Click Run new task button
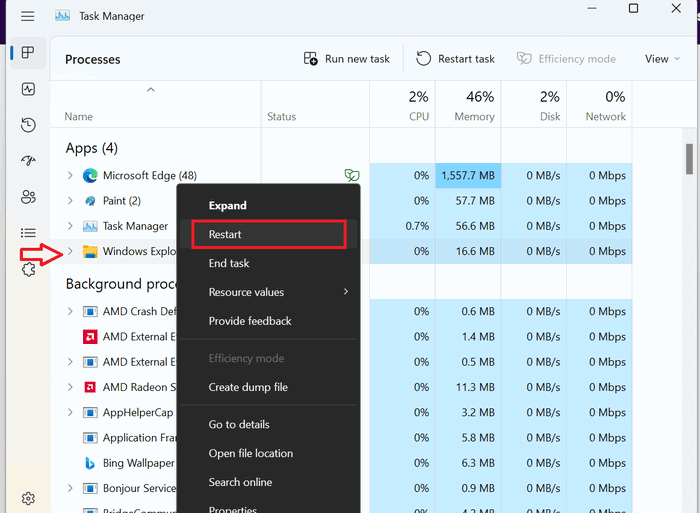 (x=346, y=59)
